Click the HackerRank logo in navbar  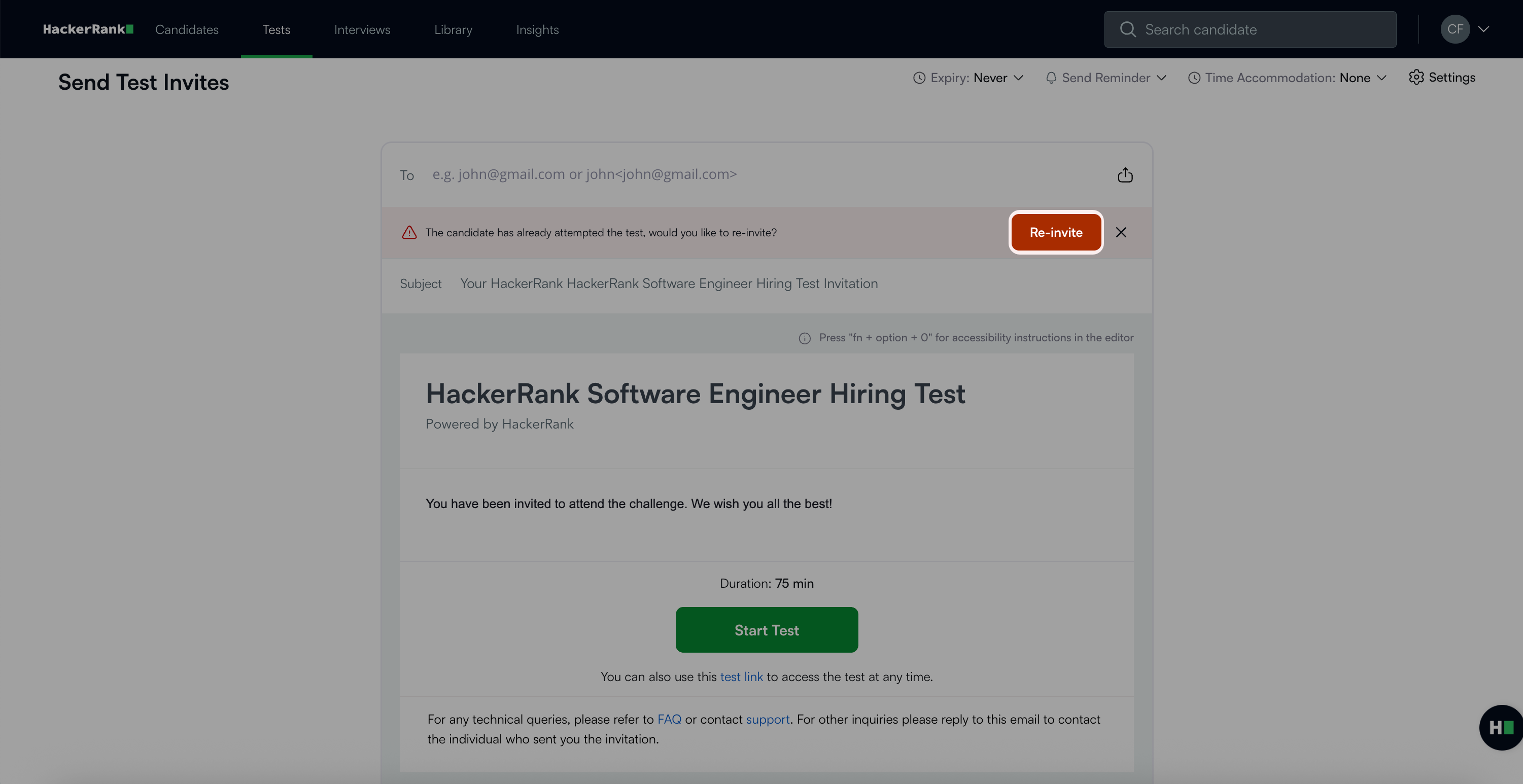tap(88, 29)
